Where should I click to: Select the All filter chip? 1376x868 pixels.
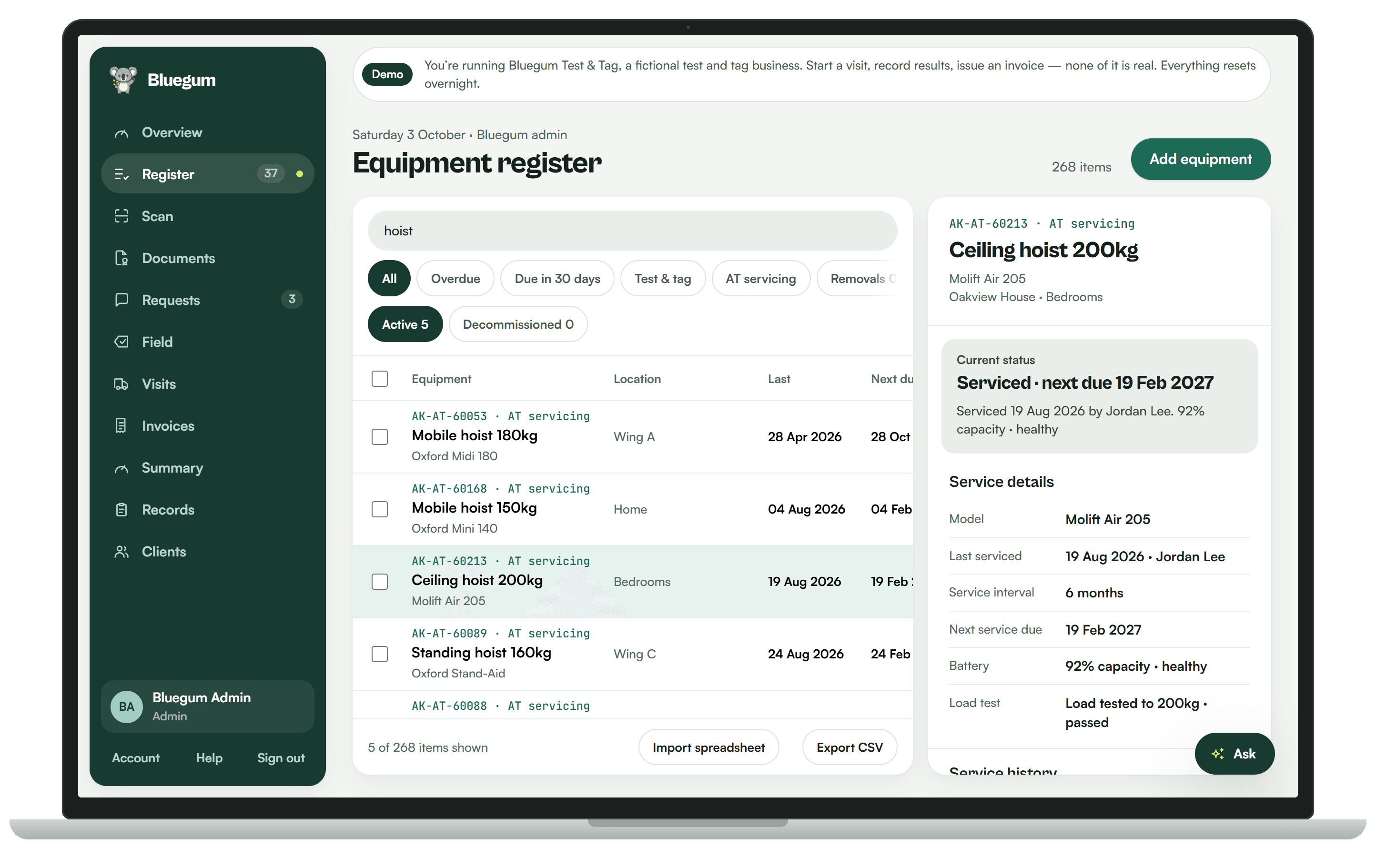coord(389,278)
